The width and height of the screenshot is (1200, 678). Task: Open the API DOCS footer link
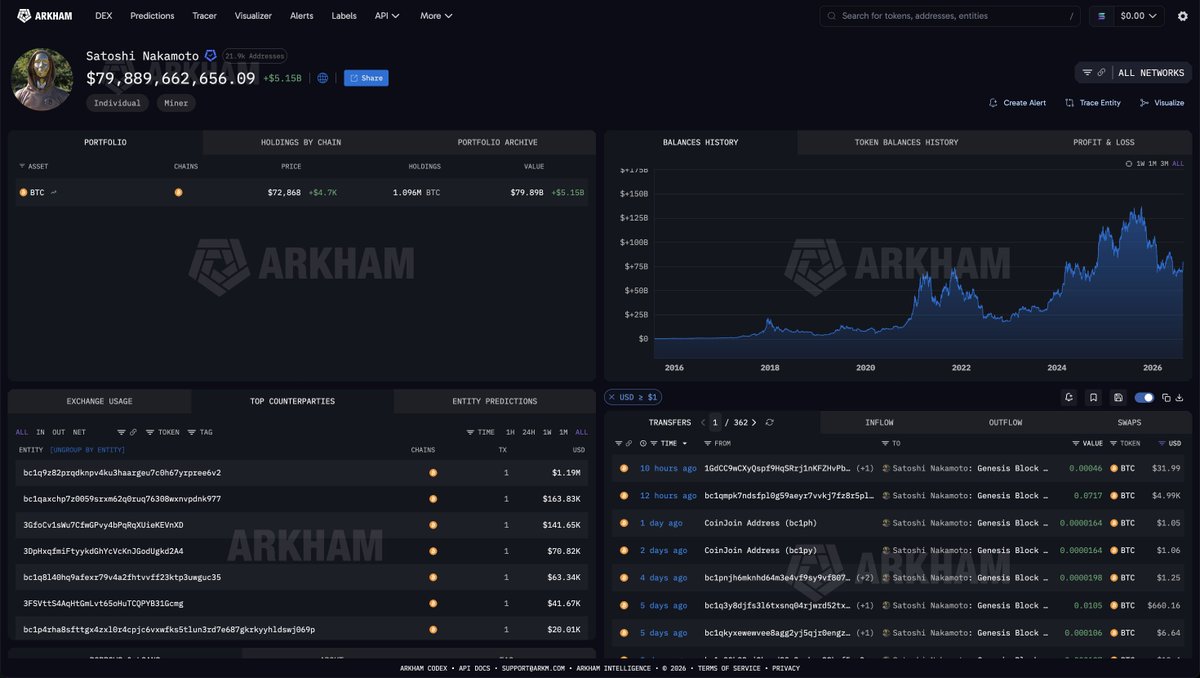pyautogui.click(x=474, y=668)
